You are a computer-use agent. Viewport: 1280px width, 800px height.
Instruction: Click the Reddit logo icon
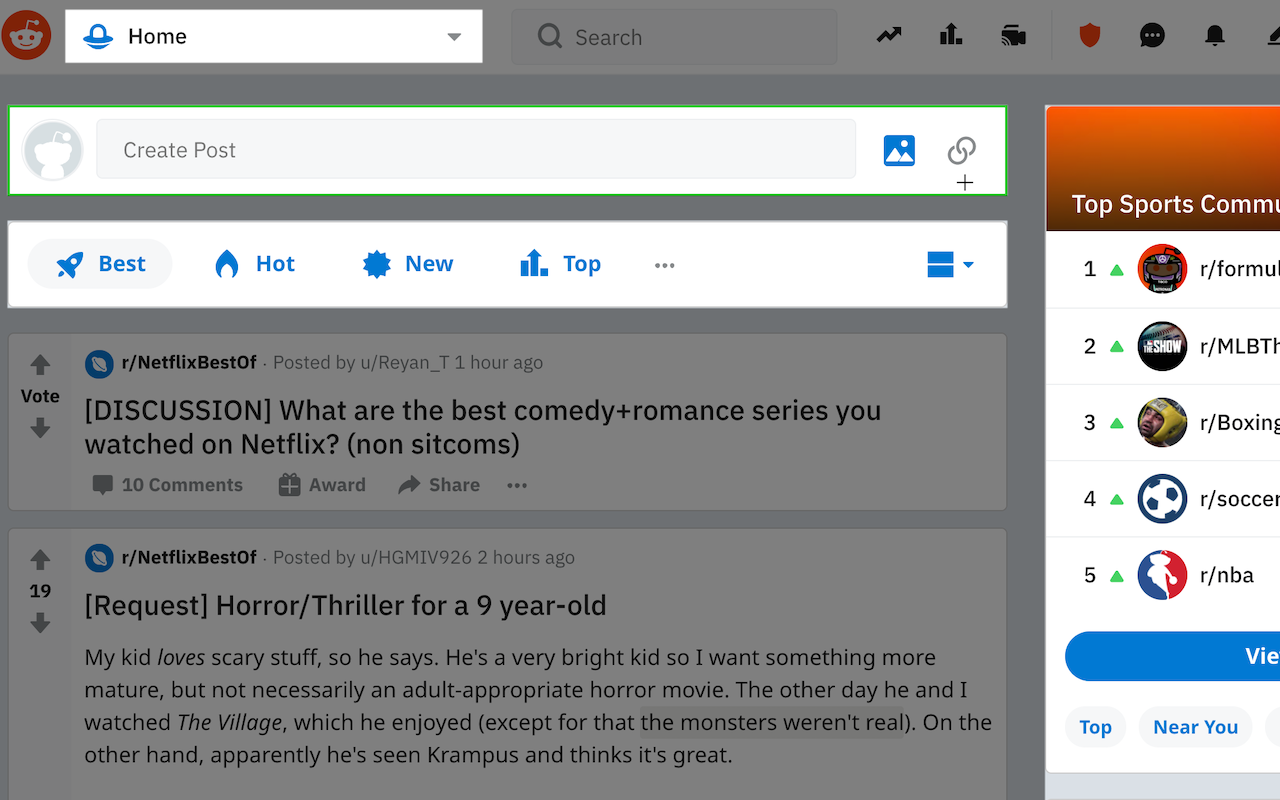[26, 36]
